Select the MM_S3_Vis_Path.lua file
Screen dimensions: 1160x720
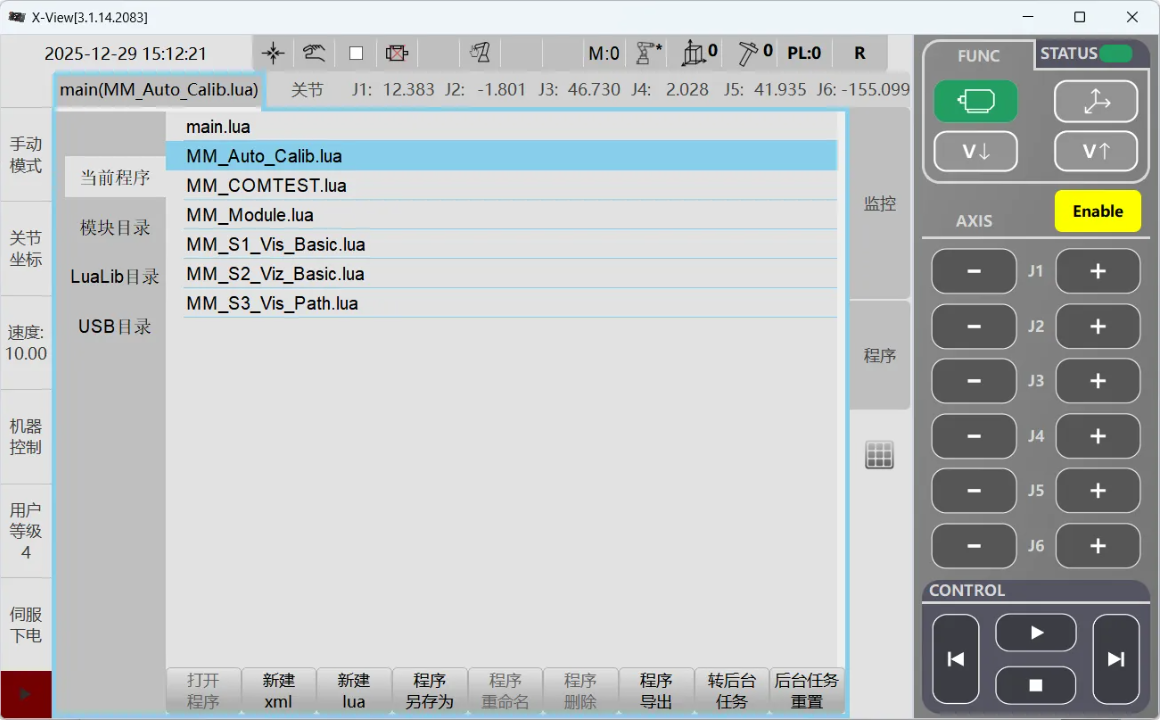click(x=274, y=302)
